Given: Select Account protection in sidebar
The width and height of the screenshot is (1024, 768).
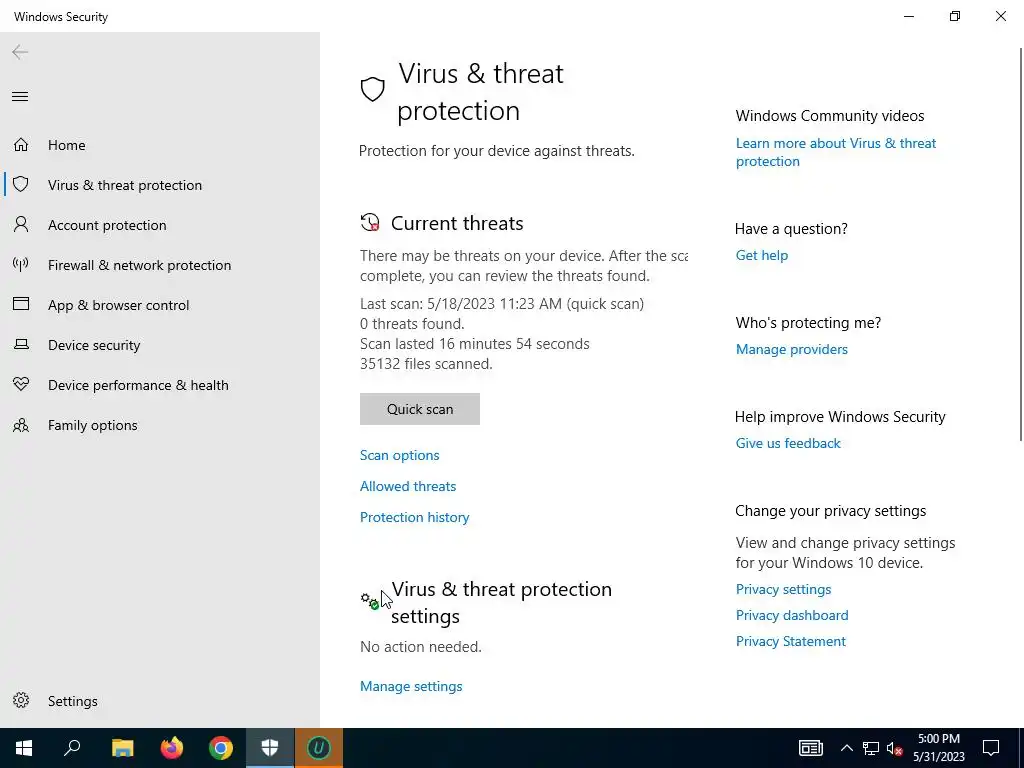Looking at the screenshot, I should [x=107, y=225].
